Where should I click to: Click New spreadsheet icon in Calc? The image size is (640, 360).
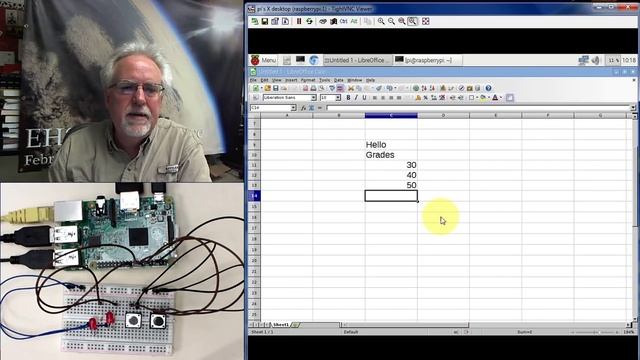(256, 88)
